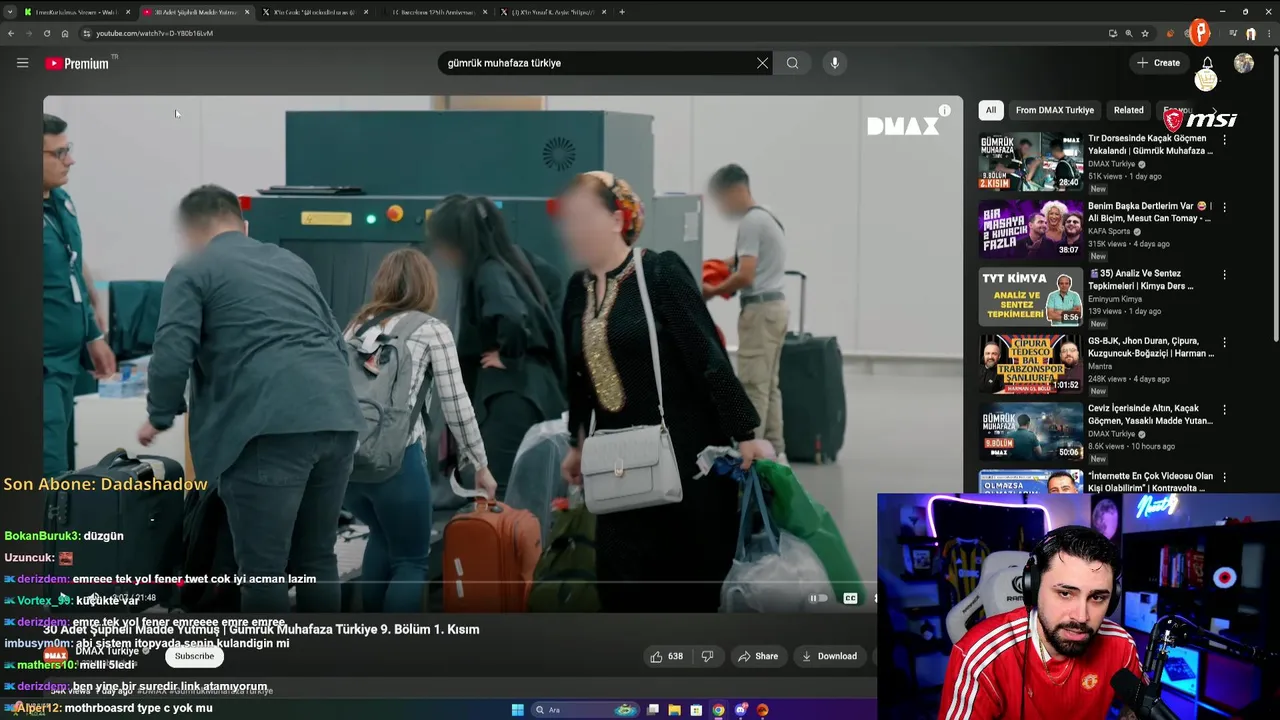The width and height of the screenshot is (1280, 720).
Task: Open options for Benim Başka Dertlerim Var video
Action: click(1224, 207)
